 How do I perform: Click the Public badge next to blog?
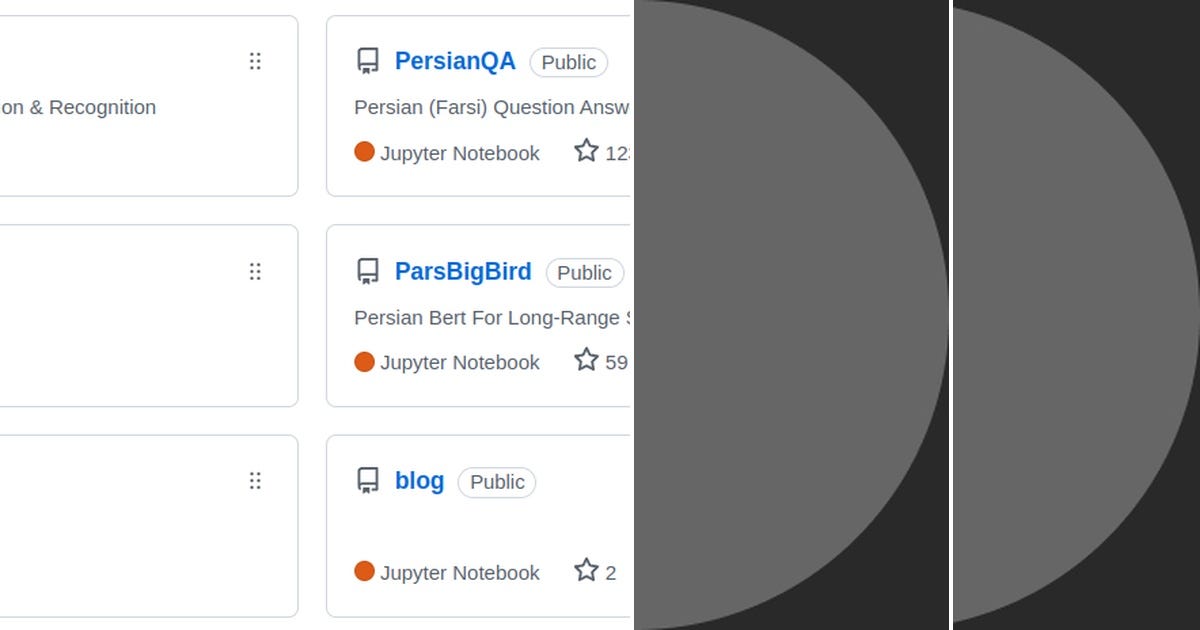tap(497, 482)
